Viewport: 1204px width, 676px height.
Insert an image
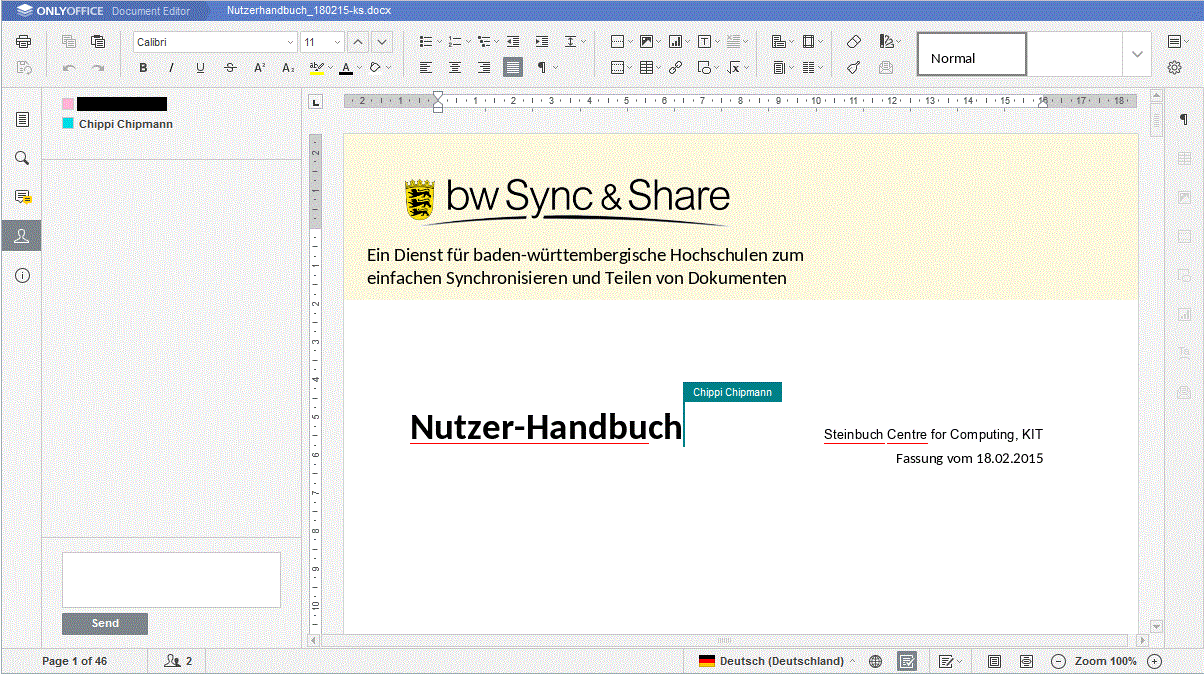click(x=650, y=41)
